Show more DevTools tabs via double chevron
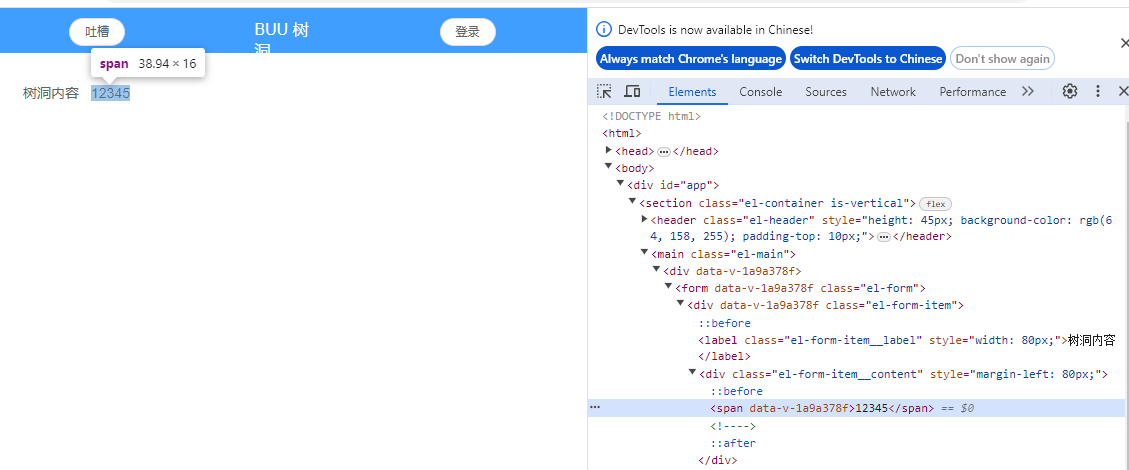The image size is (1129, 470). click(x=1027, y=91)
